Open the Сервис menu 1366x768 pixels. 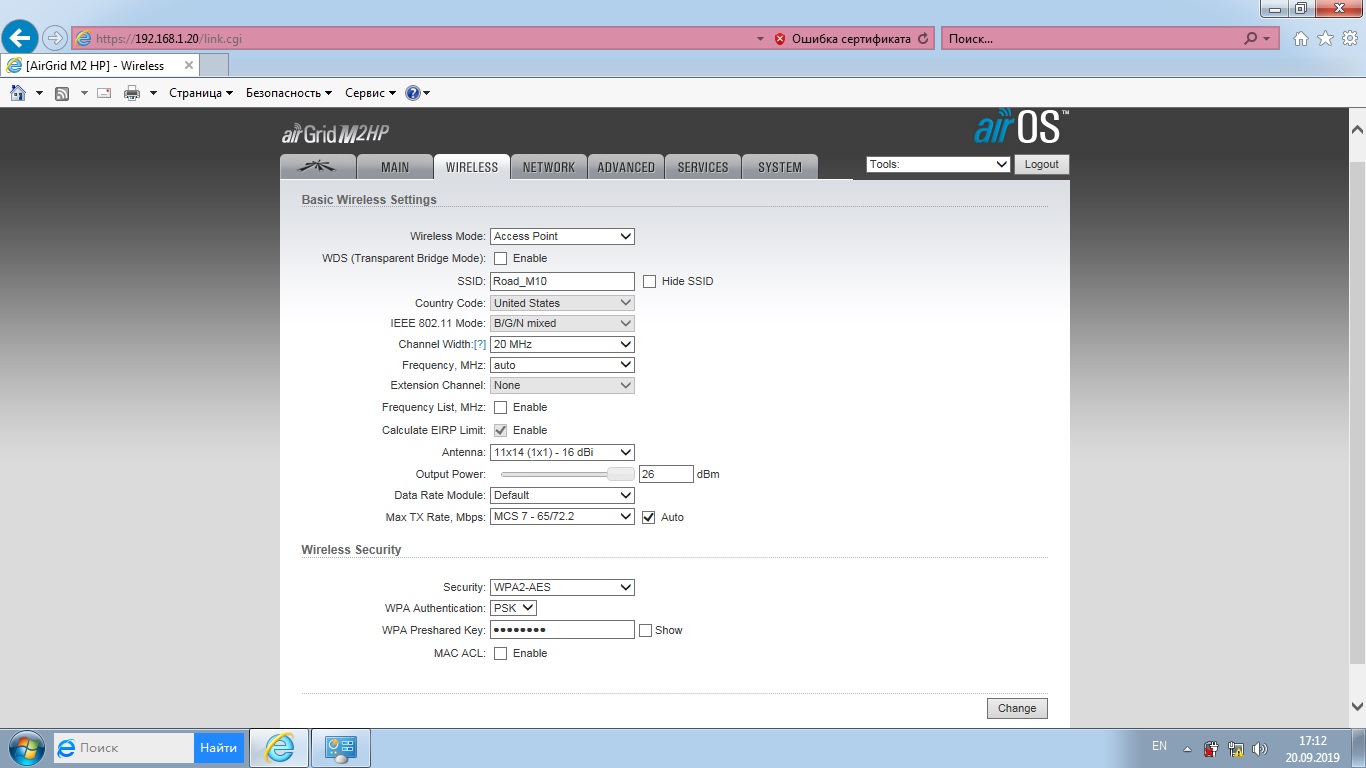click(x=370, y=93)
